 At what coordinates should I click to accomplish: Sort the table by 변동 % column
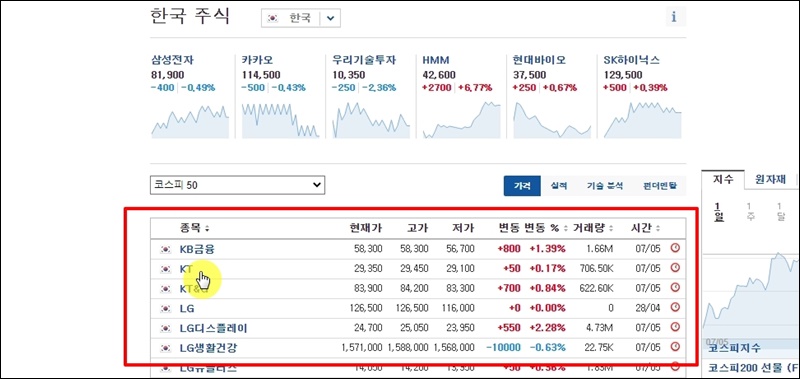coord(545,228)
